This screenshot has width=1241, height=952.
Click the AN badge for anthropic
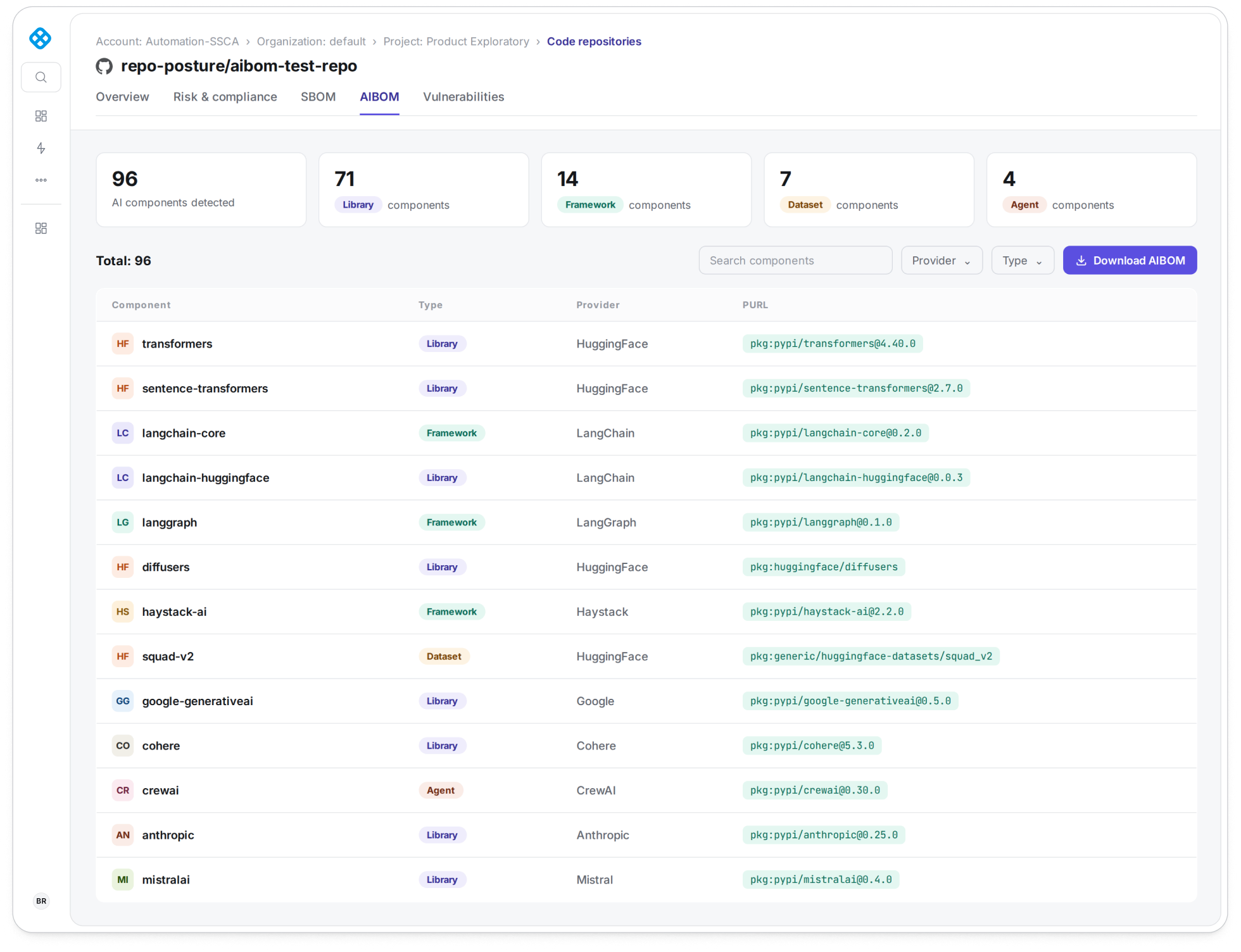tap(123, 835)
